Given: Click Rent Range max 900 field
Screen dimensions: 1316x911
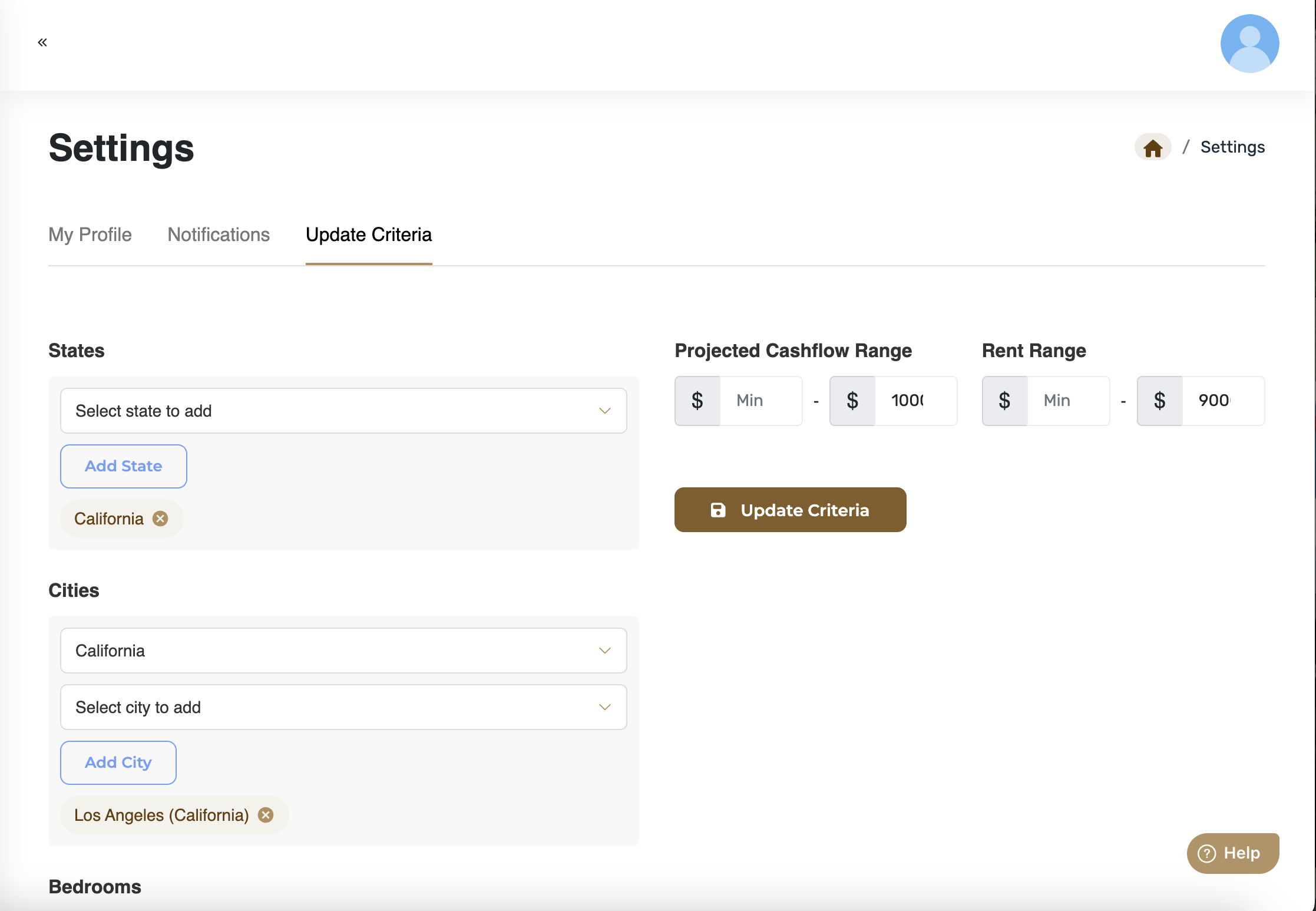Looking at the screenshot, I should click(x=1222, y=401).
